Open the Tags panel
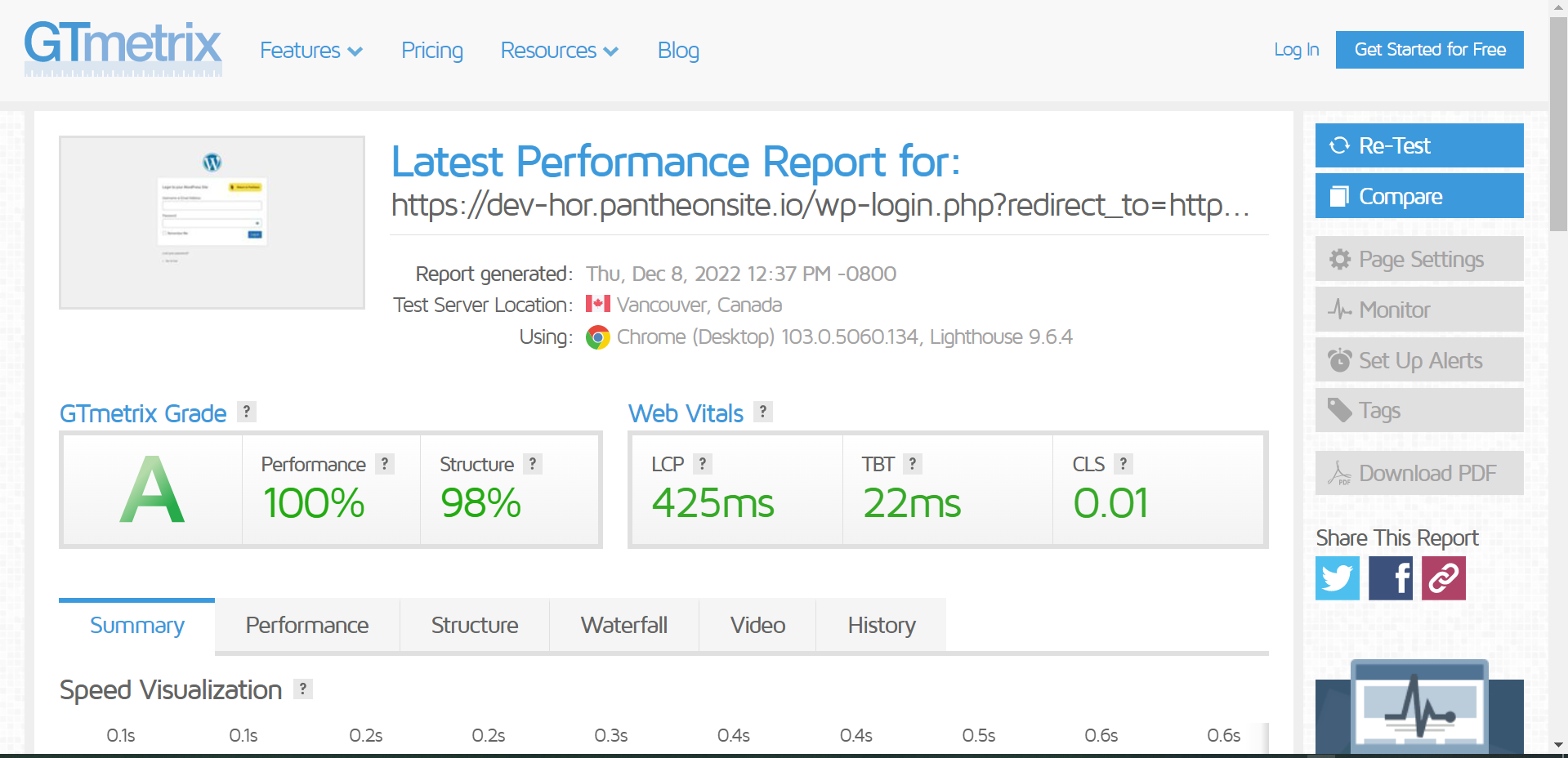Image resolution: width=1568 pixels, height=758 pixels. tap(1418, 409)
